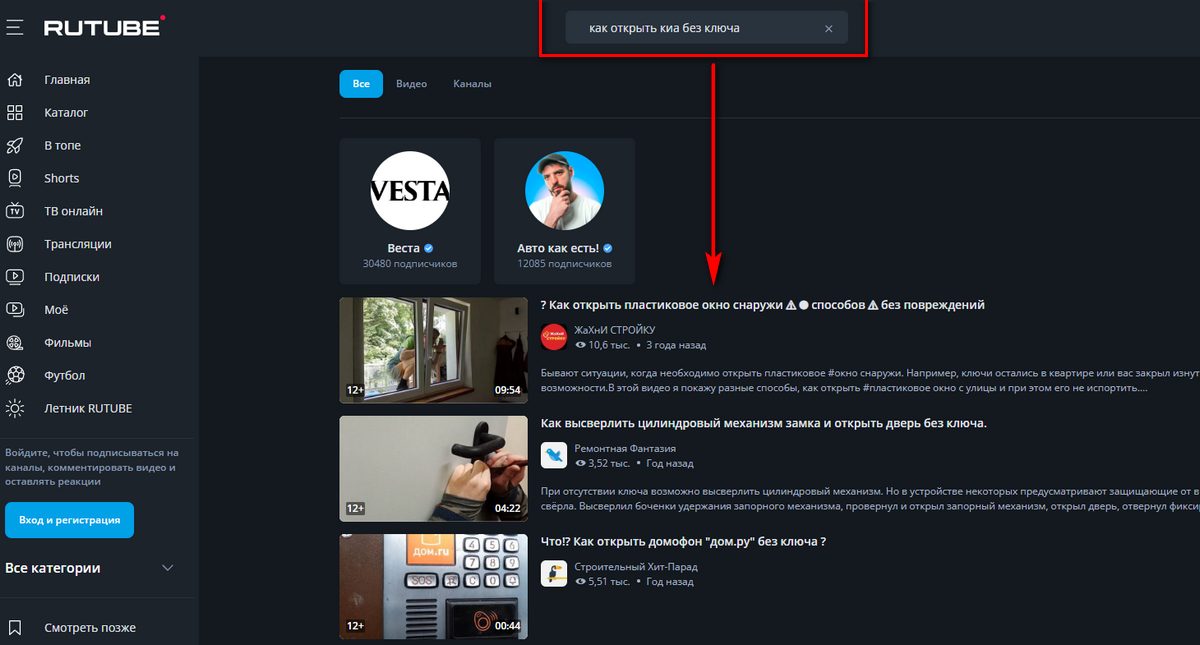Switch to the Видео tab
1200x645 pixels.
pos(411,84)
